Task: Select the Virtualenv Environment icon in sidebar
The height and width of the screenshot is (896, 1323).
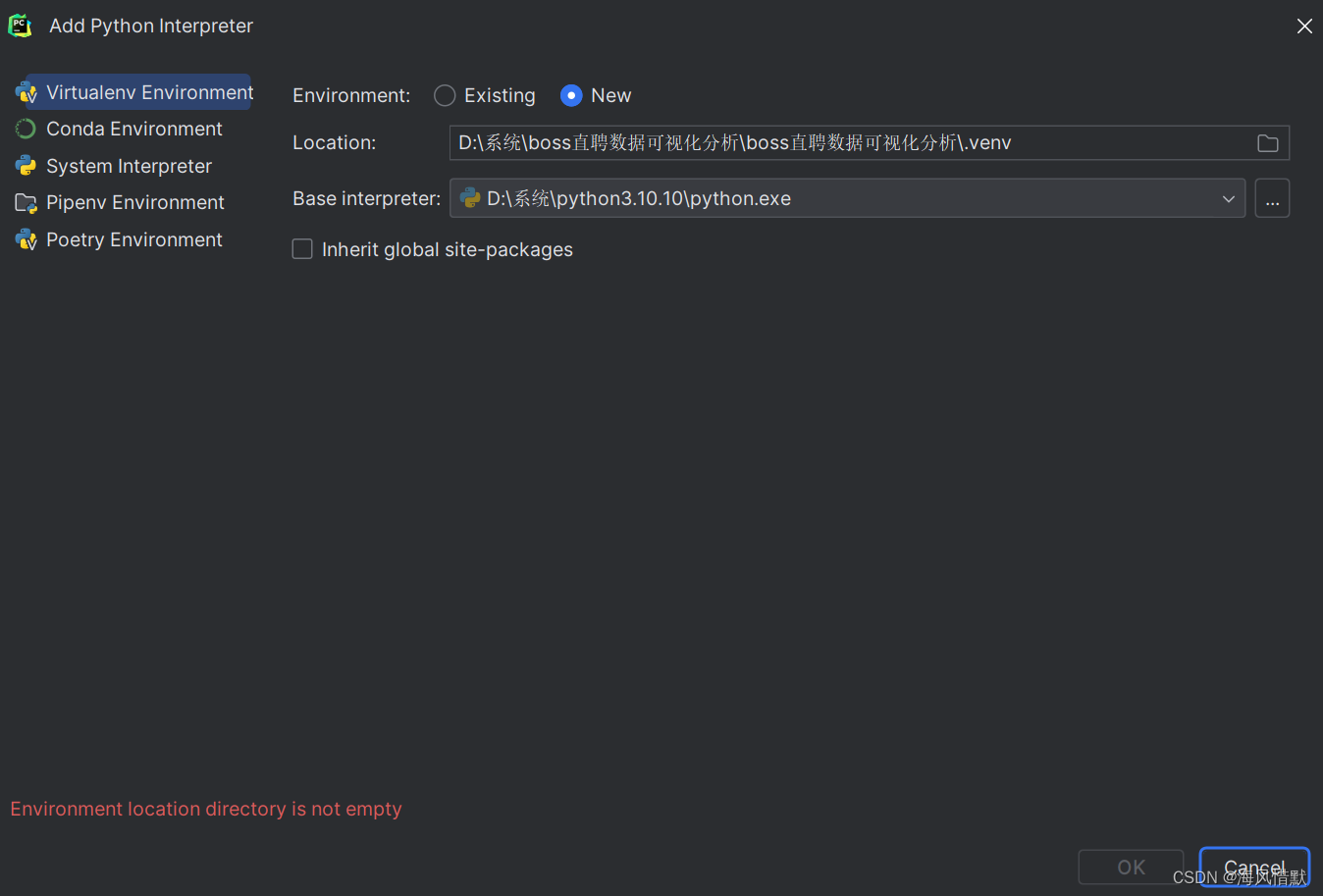Action: click(x=26, y=91)
